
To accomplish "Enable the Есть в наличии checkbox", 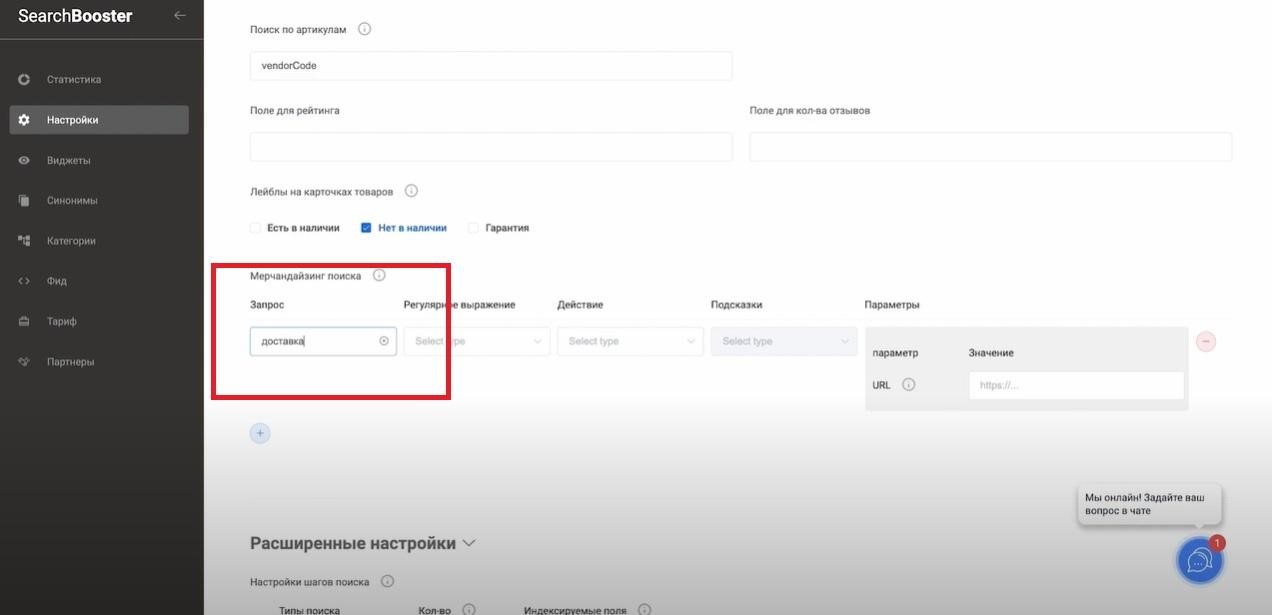I will click(x=256, y=228).
